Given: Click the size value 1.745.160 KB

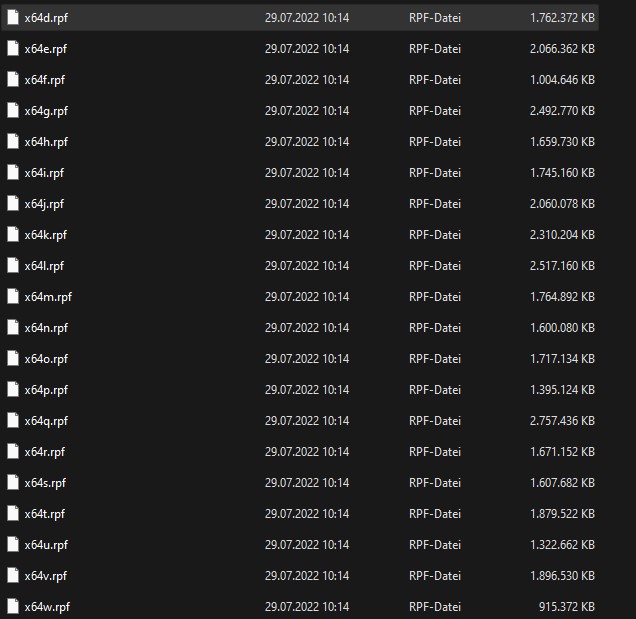Looking at the screenshot, I should pos(562,173).
